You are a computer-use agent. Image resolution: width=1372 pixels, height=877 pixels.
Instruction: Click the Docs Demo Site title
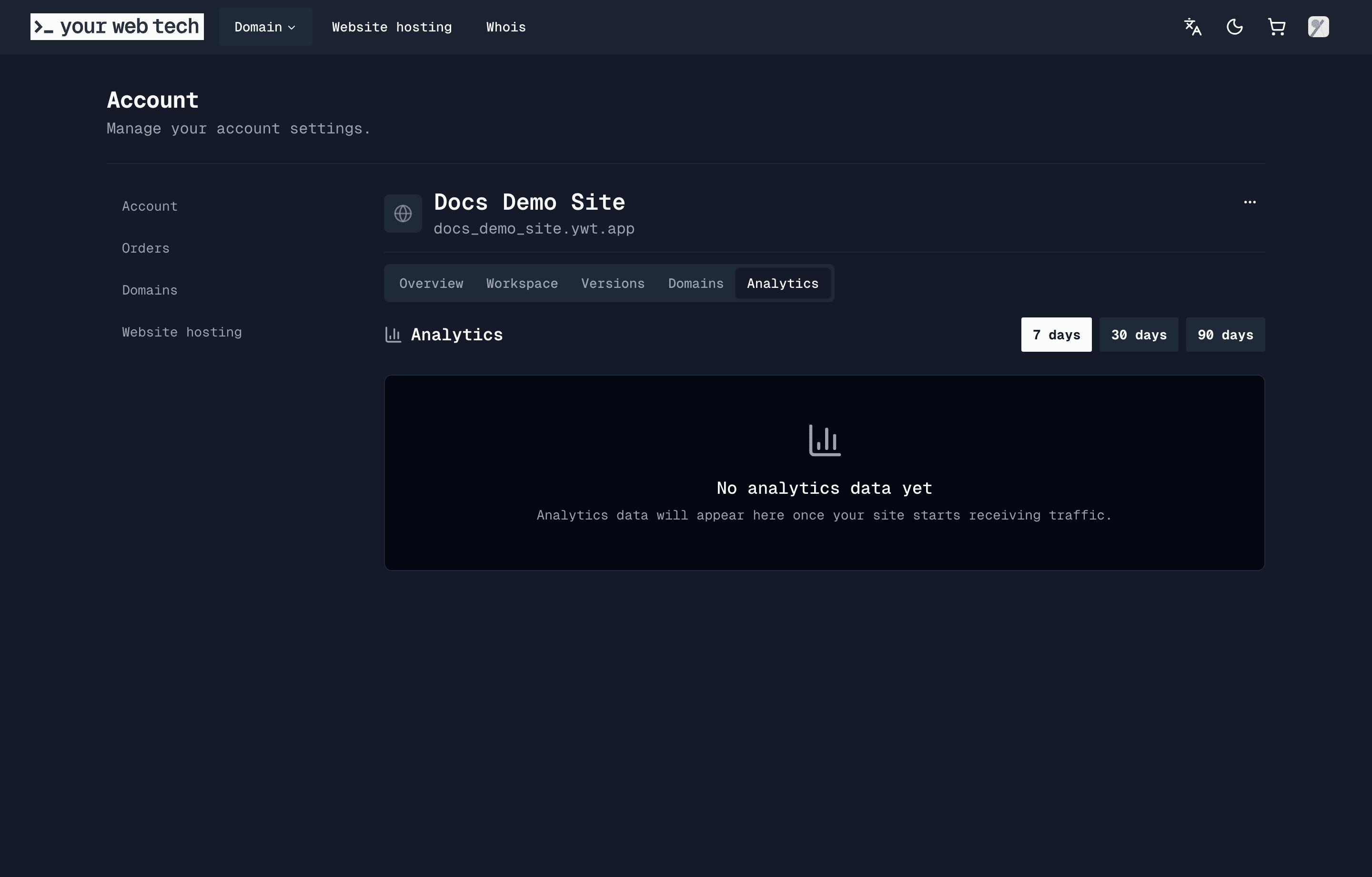(x=529, y=203)
